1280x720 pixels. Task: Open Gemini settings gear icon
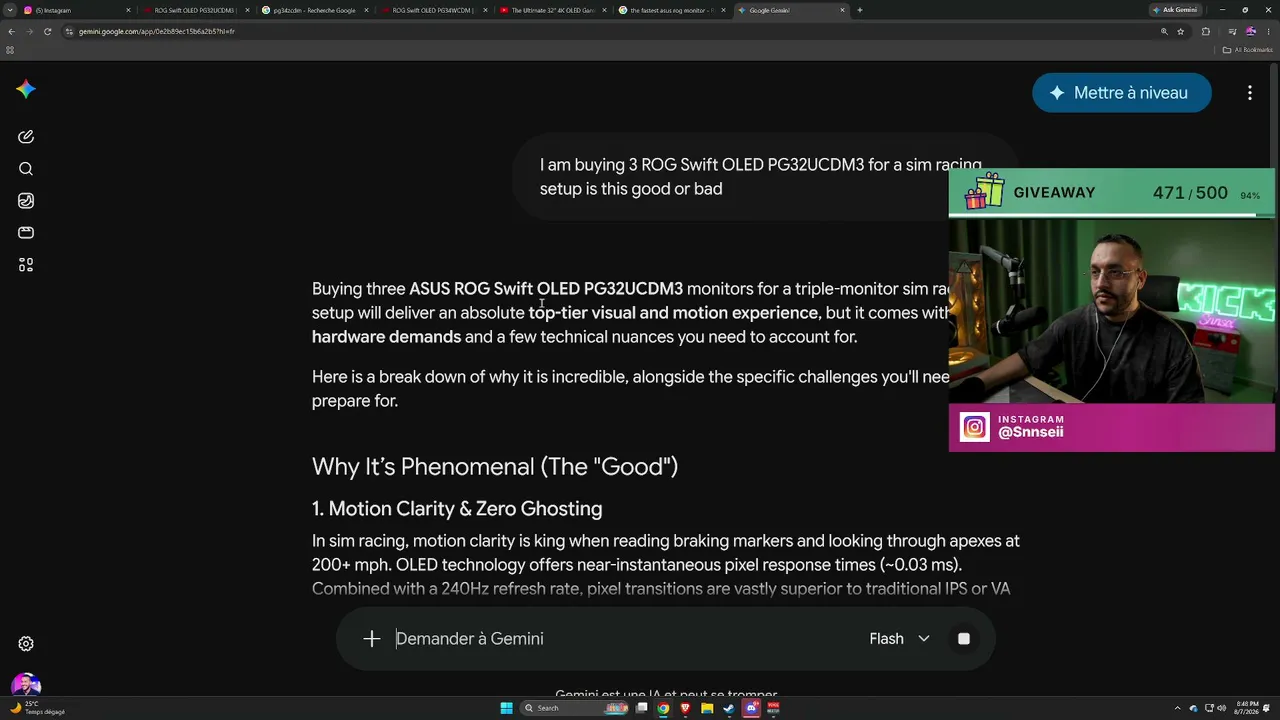click(x=26, y=644)
